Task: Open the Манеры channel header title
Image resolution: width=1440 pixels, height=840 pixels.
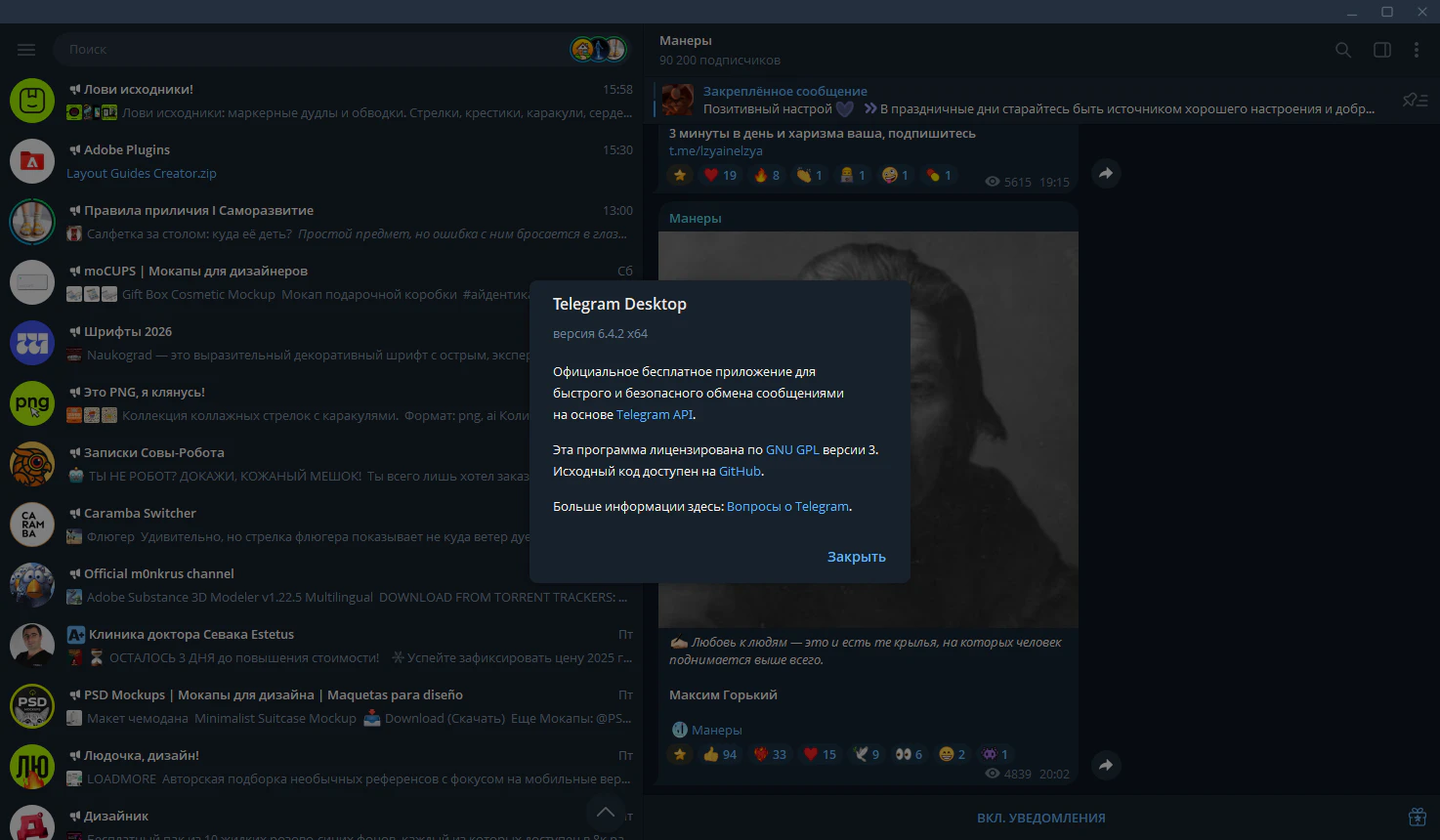Action: (686, 40)
